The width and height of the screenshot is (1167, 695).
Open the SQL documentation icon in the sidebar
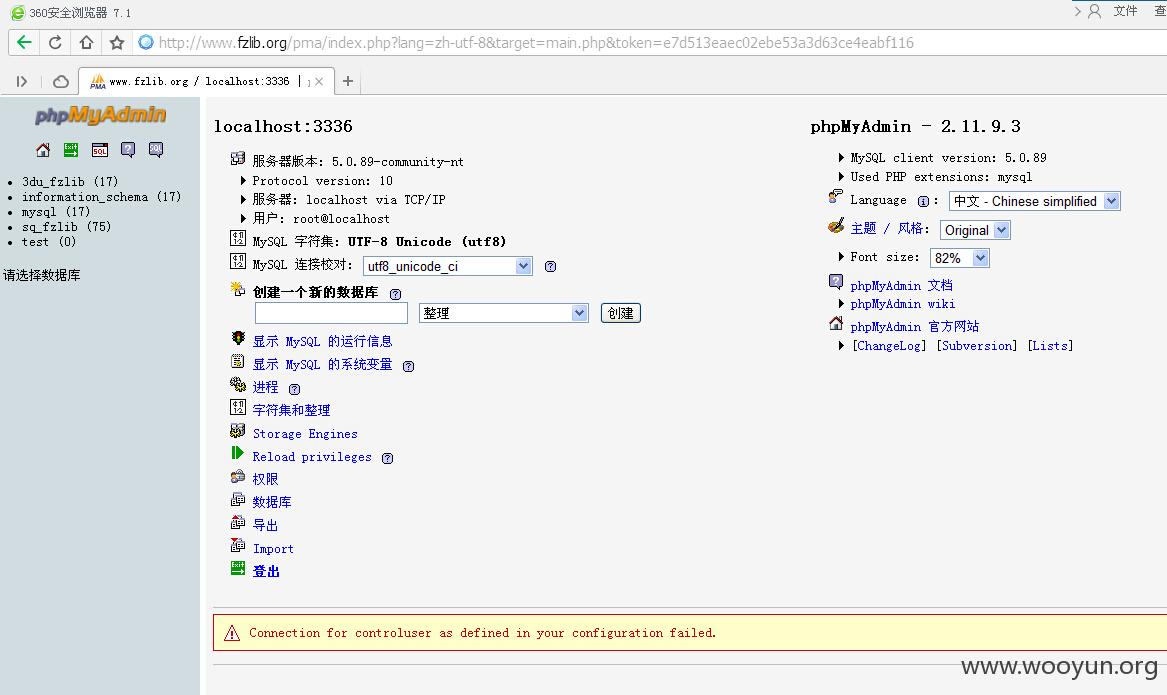click(156, 150)
